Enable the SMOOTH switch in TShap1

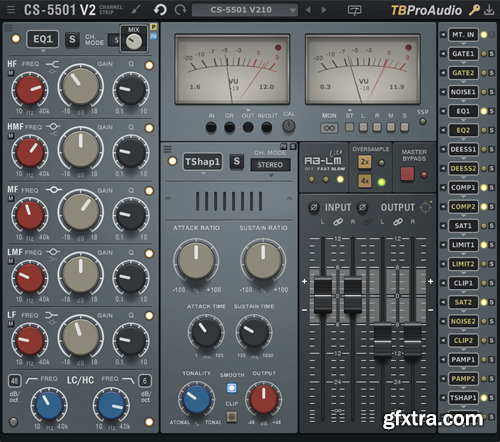pyautogui.click(x=231, y=388)
